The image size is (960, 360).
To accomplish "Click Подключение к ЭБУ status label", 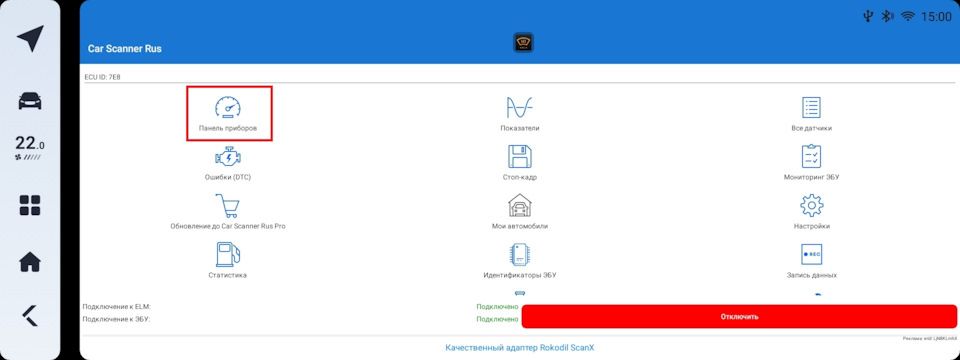I will pos(116,319).
